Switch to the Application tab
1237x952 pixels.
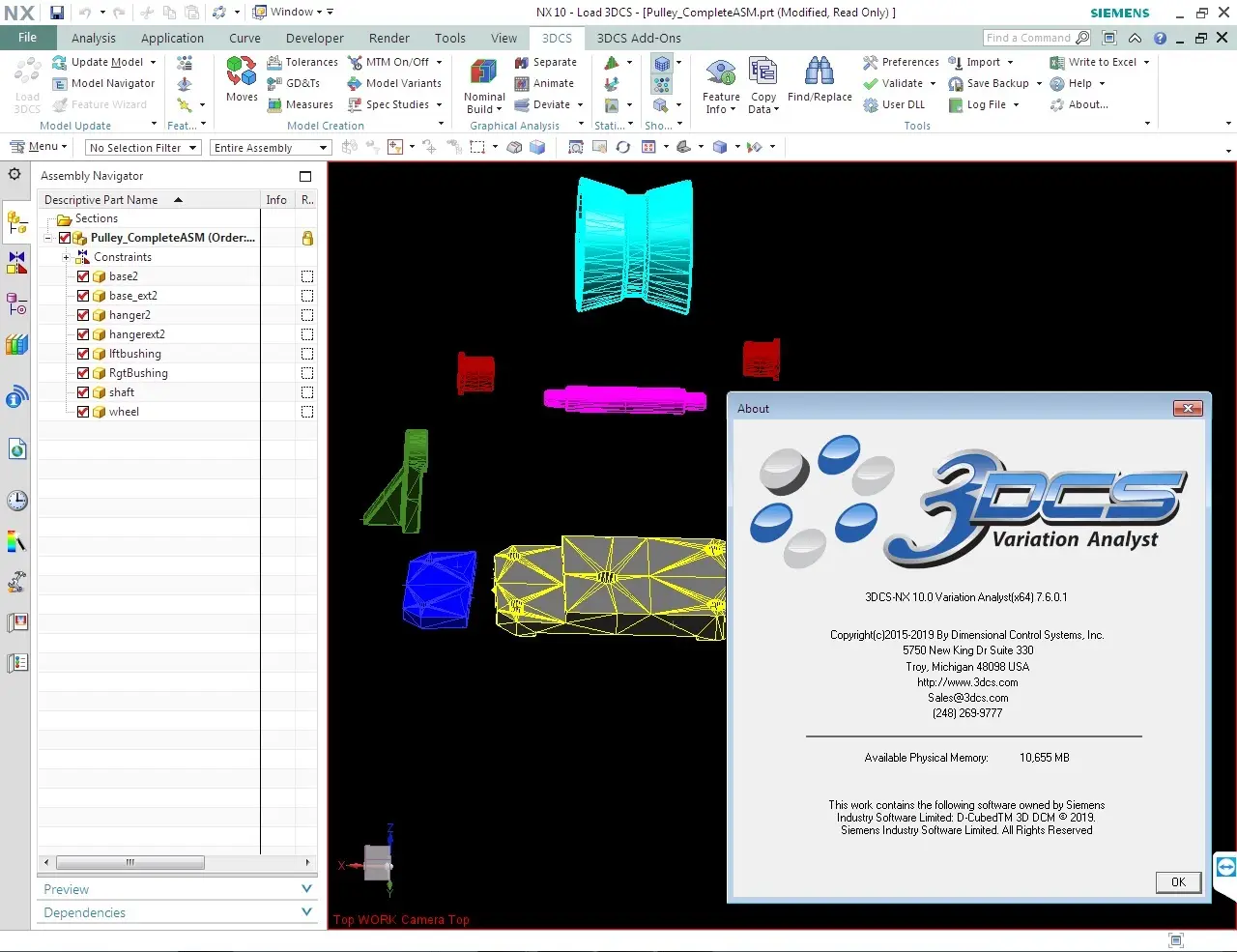(172, 38)
